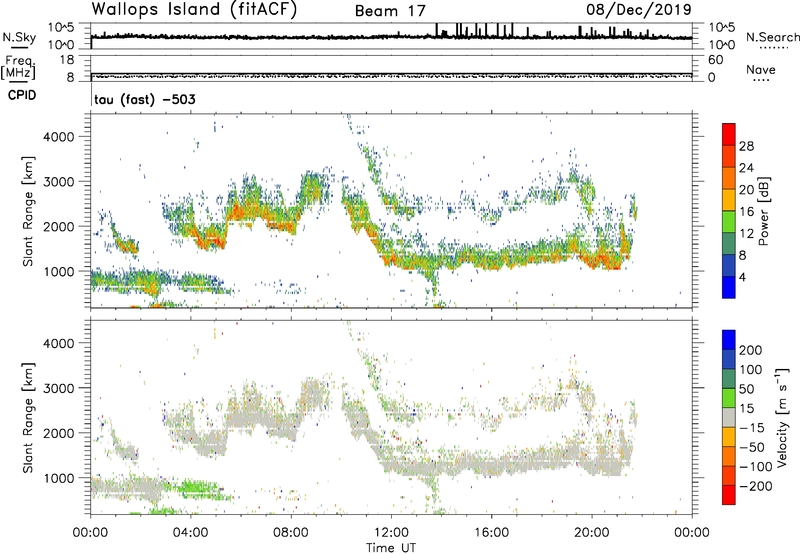Click the 'CPID' label

[22, 95]
